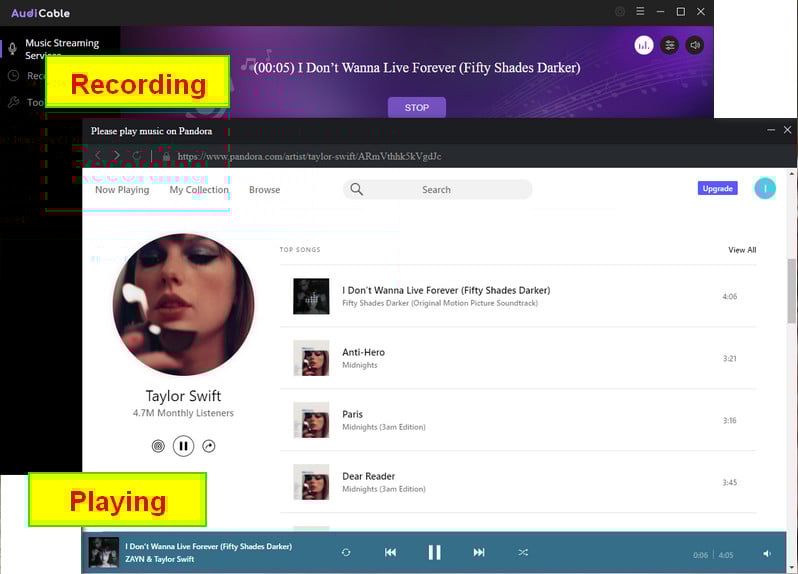
Task: Open the profile avatar menu
Action: tap(765, 188)
